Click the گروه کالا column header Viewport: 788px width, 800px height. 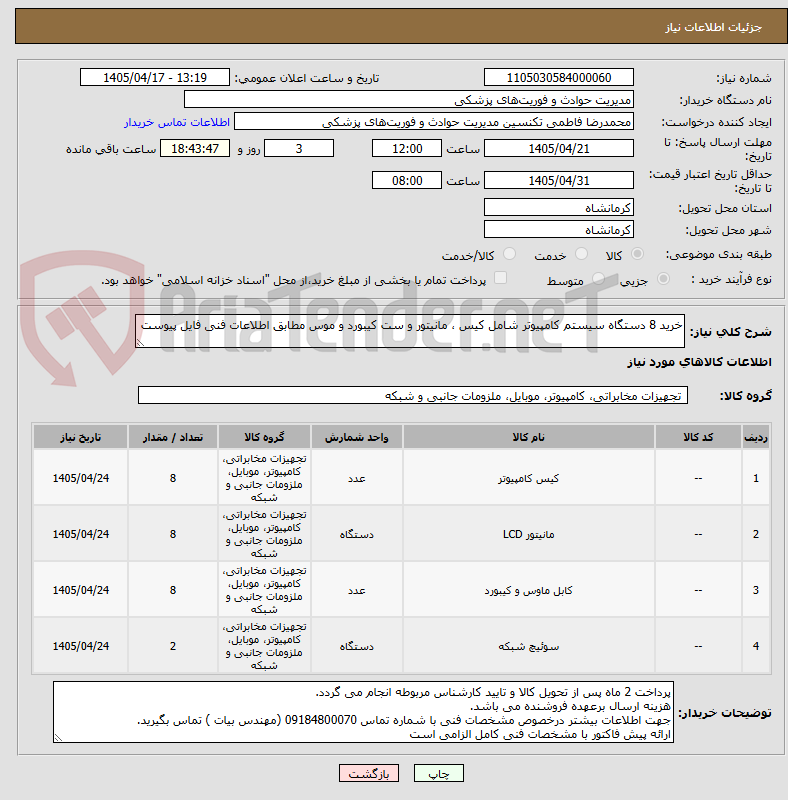tap(264, 437)
